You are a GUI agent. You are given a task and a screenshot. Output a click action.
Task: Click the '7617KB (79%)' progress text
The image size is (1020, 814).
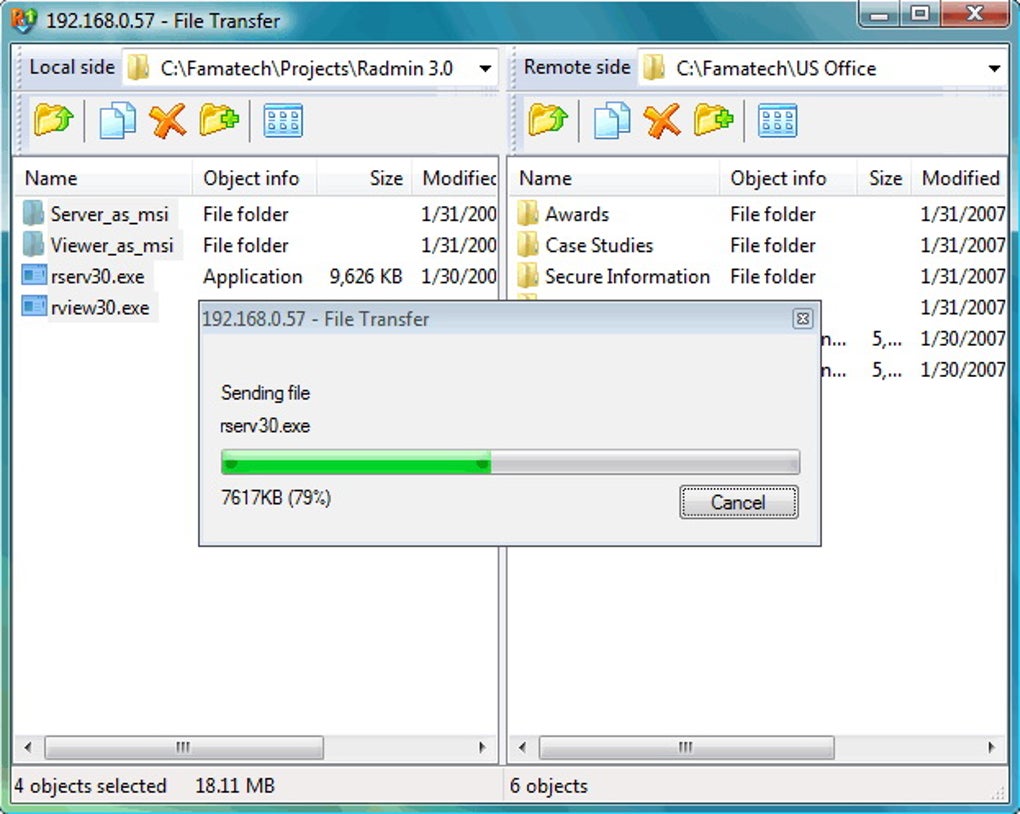pos(276,498)
